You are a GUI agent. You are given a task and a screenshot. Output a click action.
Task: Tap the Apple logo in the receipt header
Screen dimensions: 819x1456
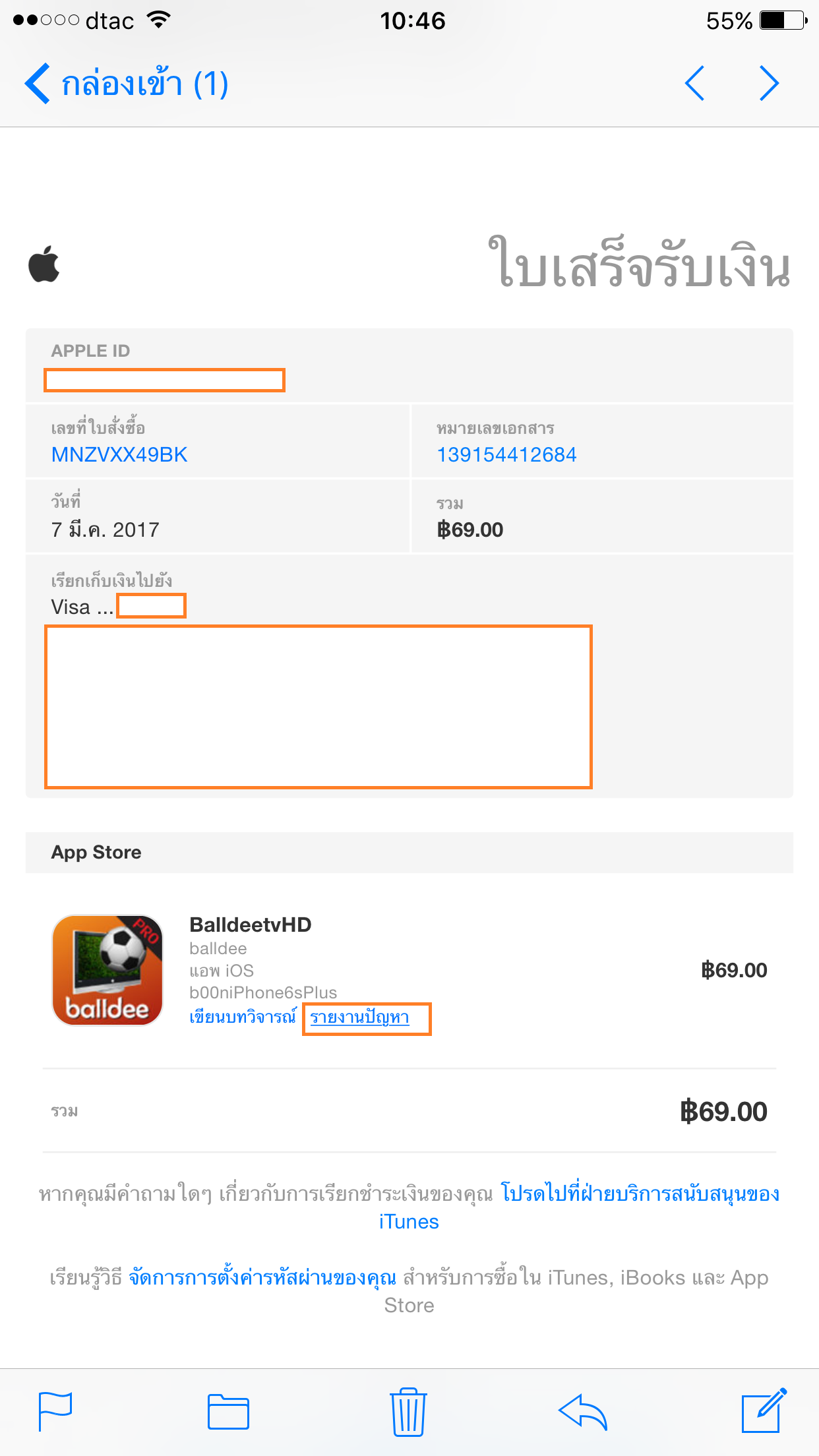click(44, 264)
